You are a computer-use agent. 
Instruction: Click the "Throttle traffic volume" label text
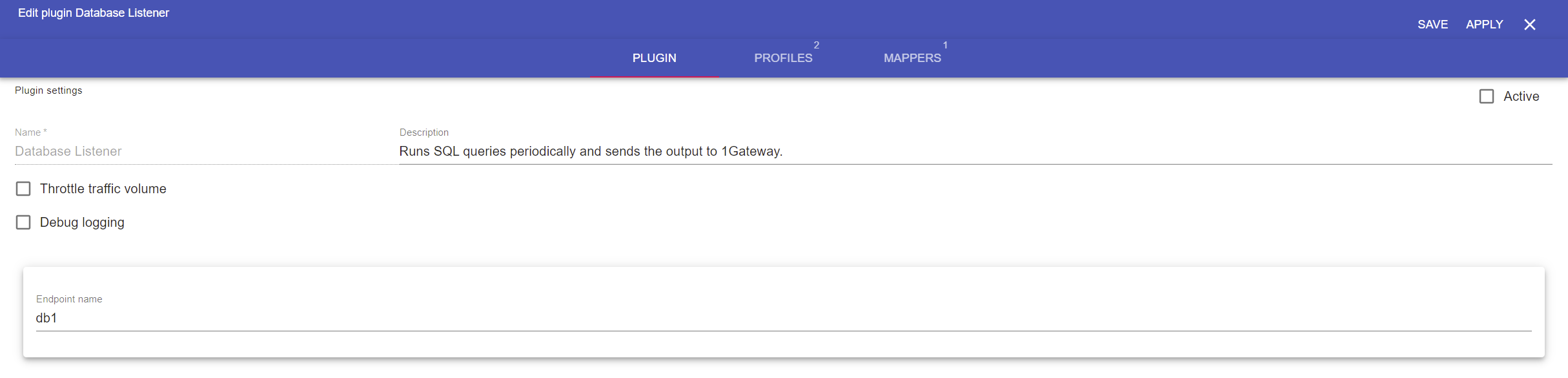pos(103,189)
